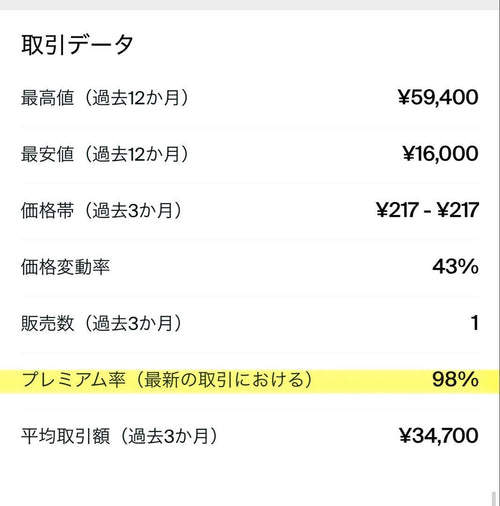Click the yellow highlight band of premium row

(x=250, y=381)
